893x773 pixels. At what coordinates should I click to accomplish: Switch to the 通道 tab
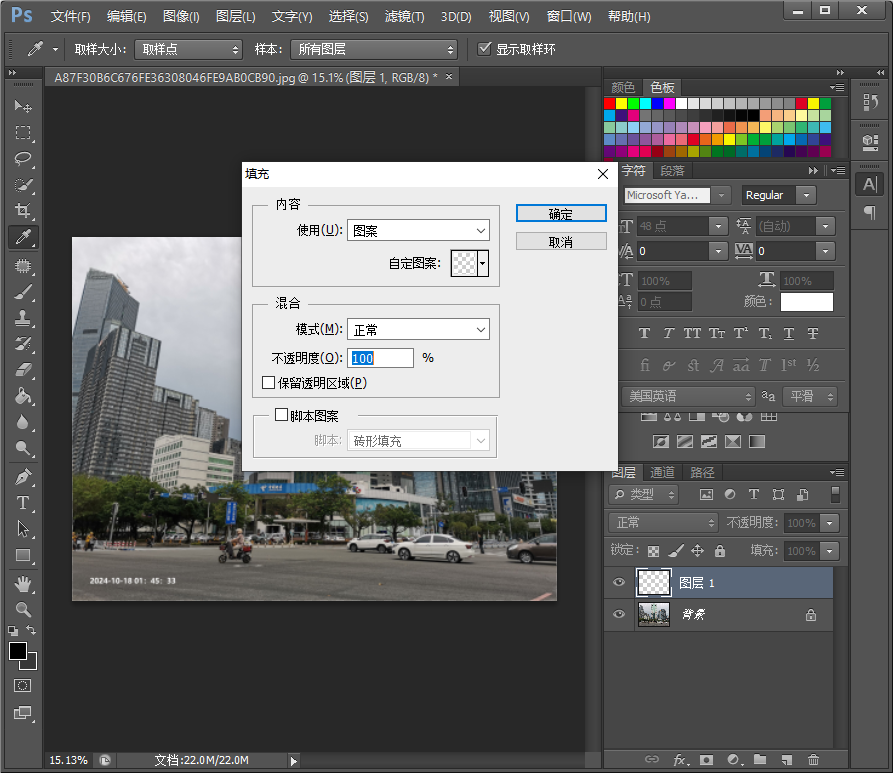point(662,472)
